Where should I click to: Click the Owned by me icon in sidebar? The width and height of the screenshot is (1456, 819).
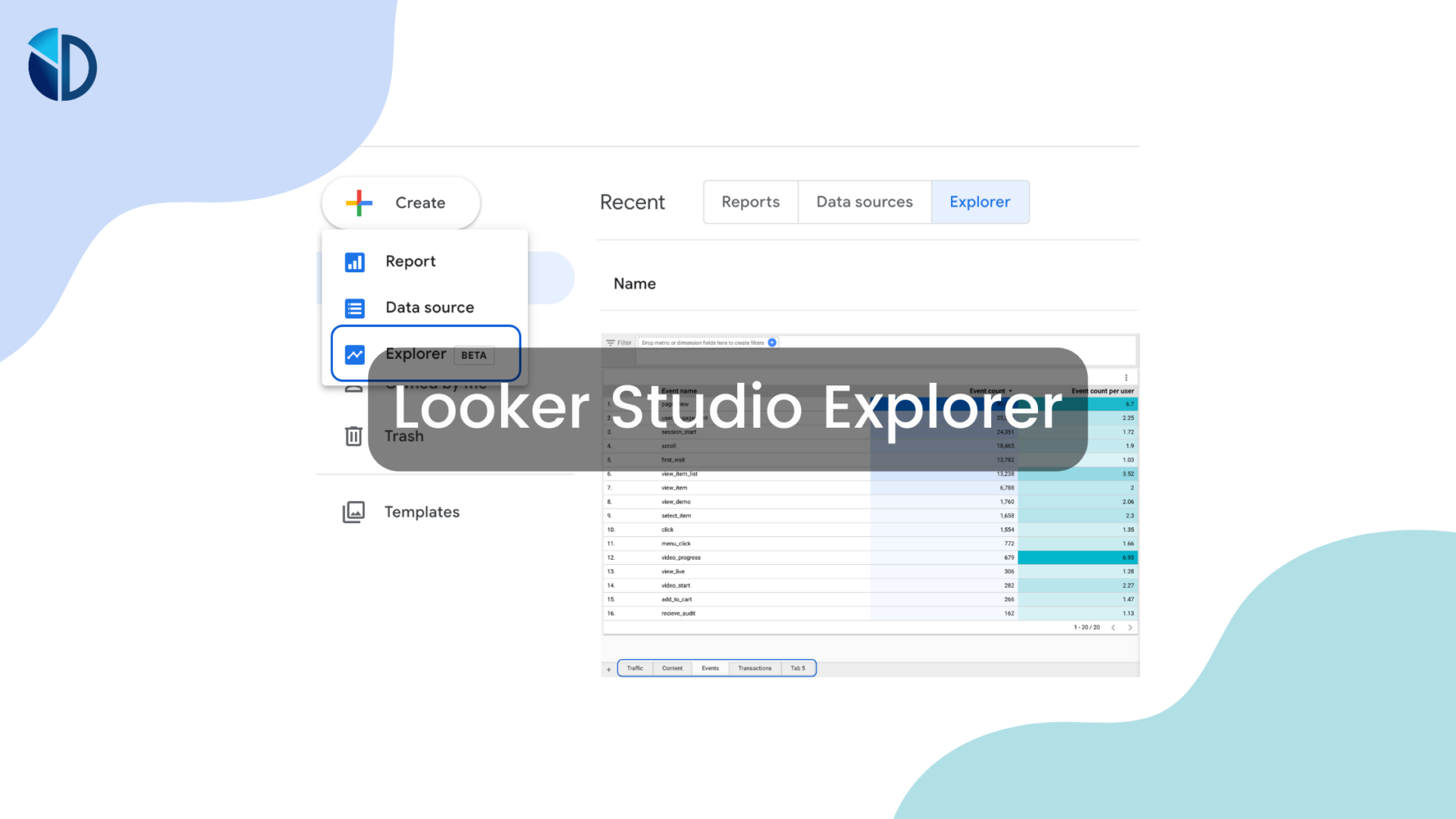[x=356, y=384]
